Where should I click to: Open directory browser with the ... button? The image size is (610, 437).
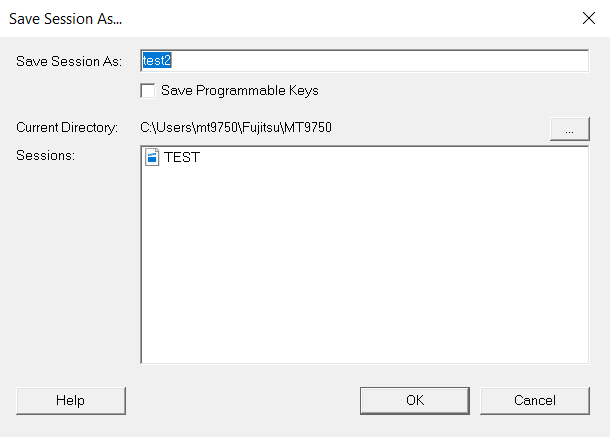click(x=570, y=129)
